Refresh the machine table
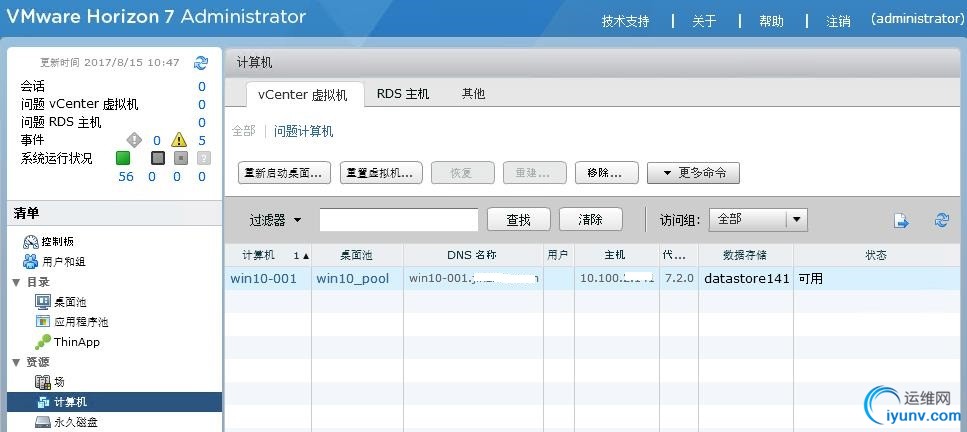 point(941,220)
